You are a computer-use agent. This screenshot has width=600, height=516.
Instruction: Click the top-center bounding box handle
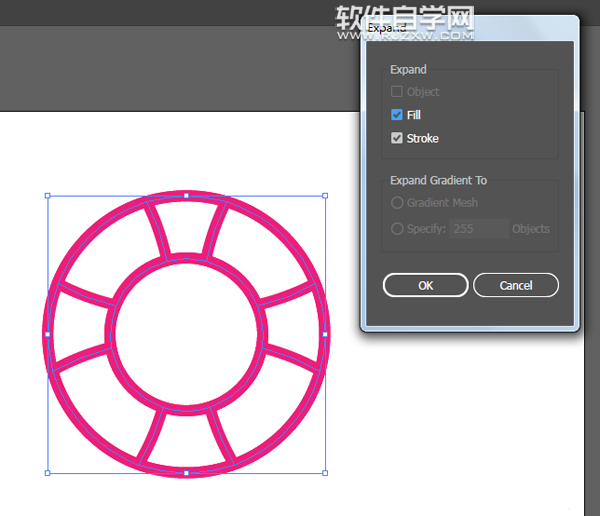[x=186, y=195]
